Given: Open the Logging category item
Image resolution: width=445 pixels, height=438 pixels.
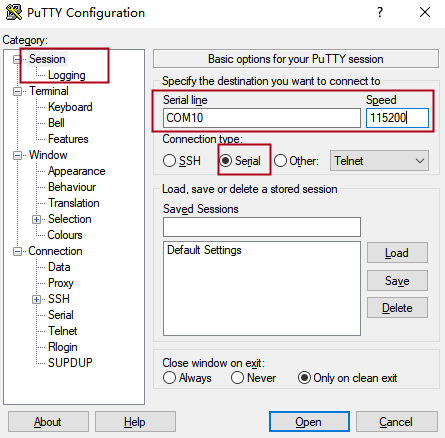Looking at the screenshot, I should [67, 75].
